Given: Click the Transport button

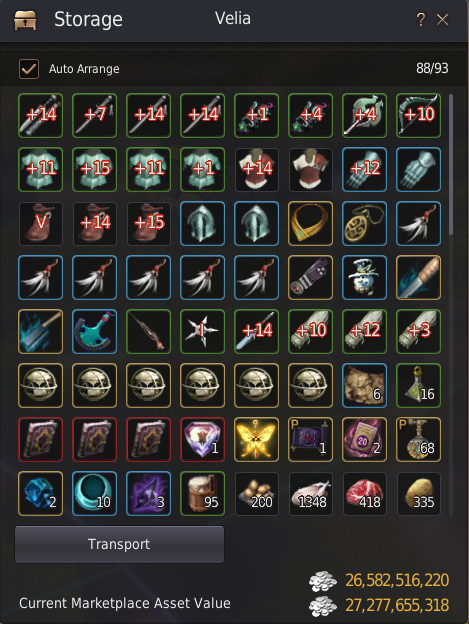Looking at the screenshot, I should (x=119, y=544).
